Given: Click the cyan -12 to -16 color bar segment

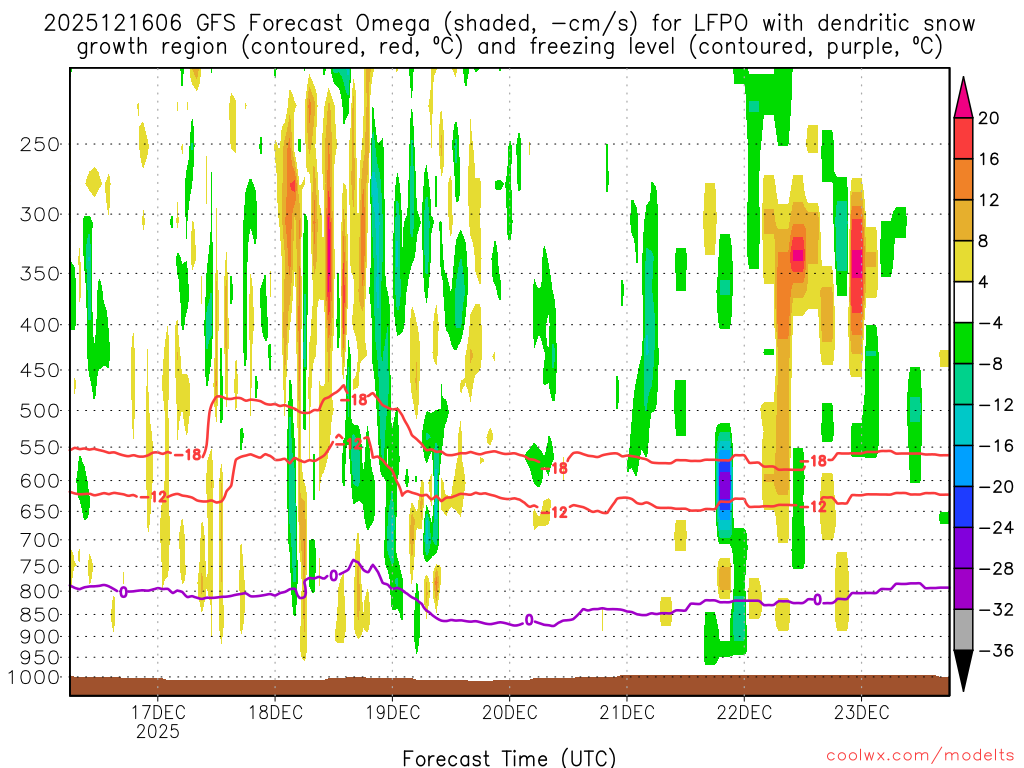Looking at the screenshot, I should 963,425.
